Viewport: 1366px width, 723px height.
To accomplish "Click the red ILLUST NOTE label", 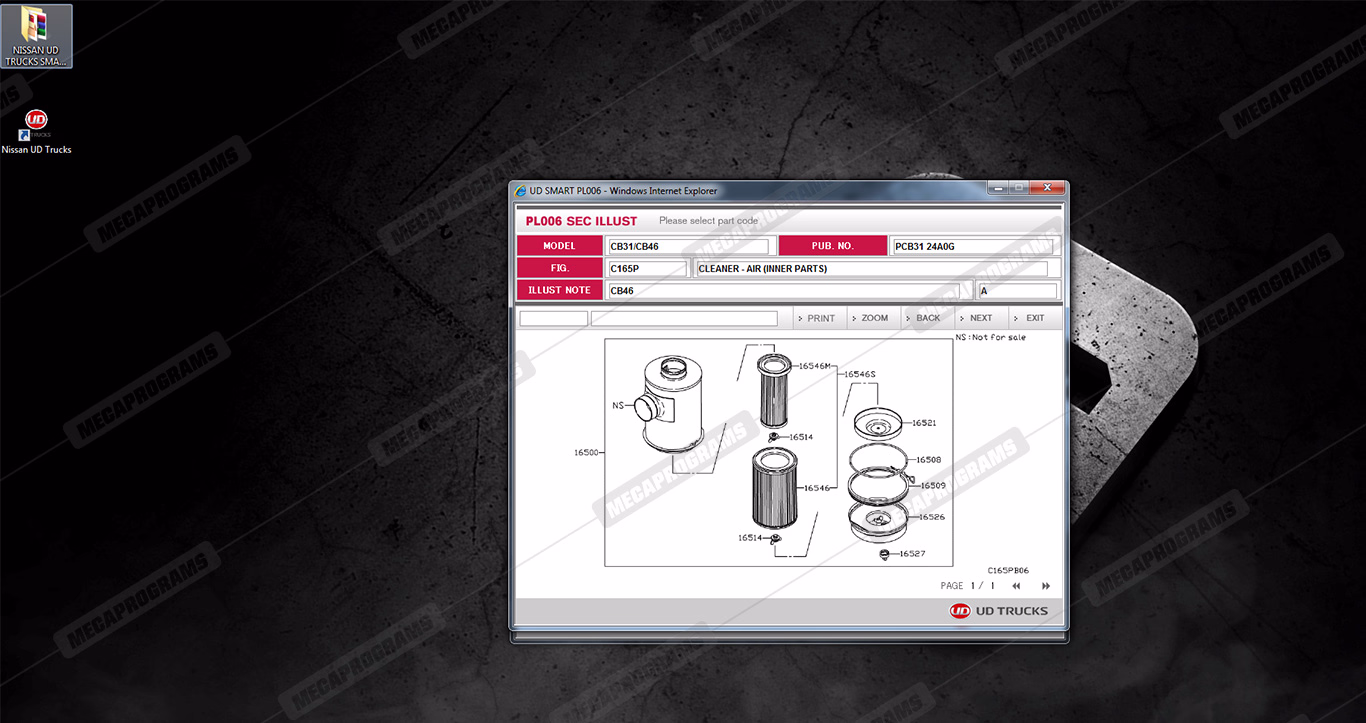I will coord(560,290).
